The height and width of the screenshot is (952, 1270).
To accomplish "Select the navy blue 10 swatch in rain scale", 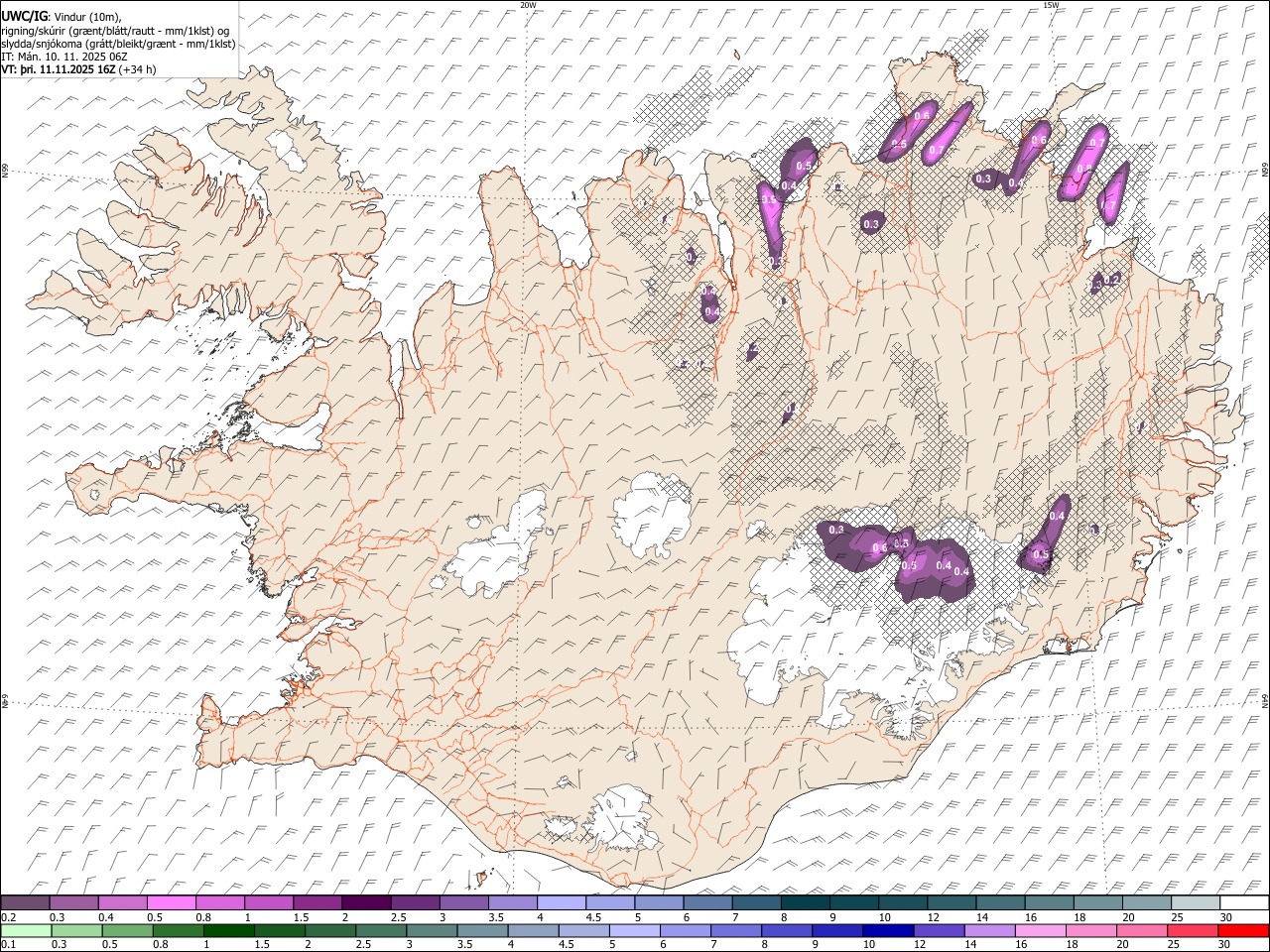I will 888,930.
